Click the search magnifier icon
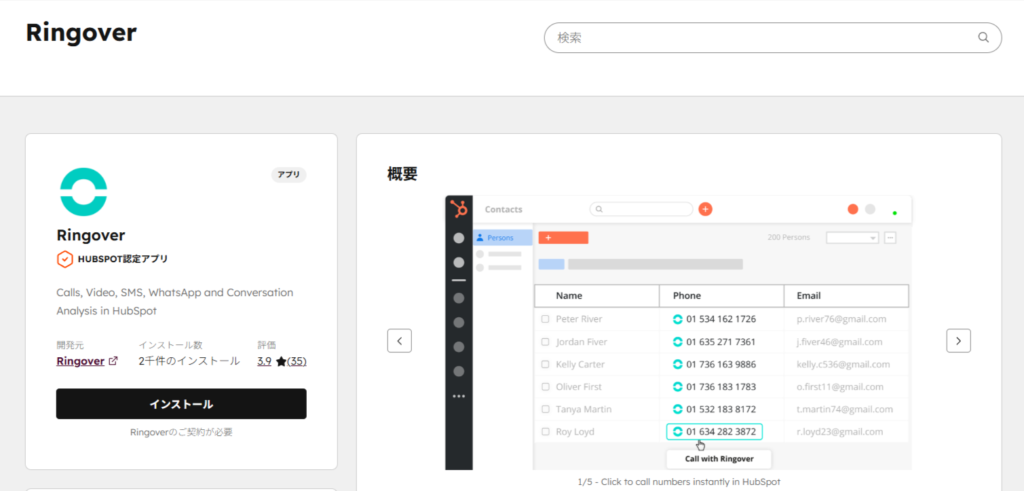This screenshot has height=491, width=1024. (x=983, y=37)
